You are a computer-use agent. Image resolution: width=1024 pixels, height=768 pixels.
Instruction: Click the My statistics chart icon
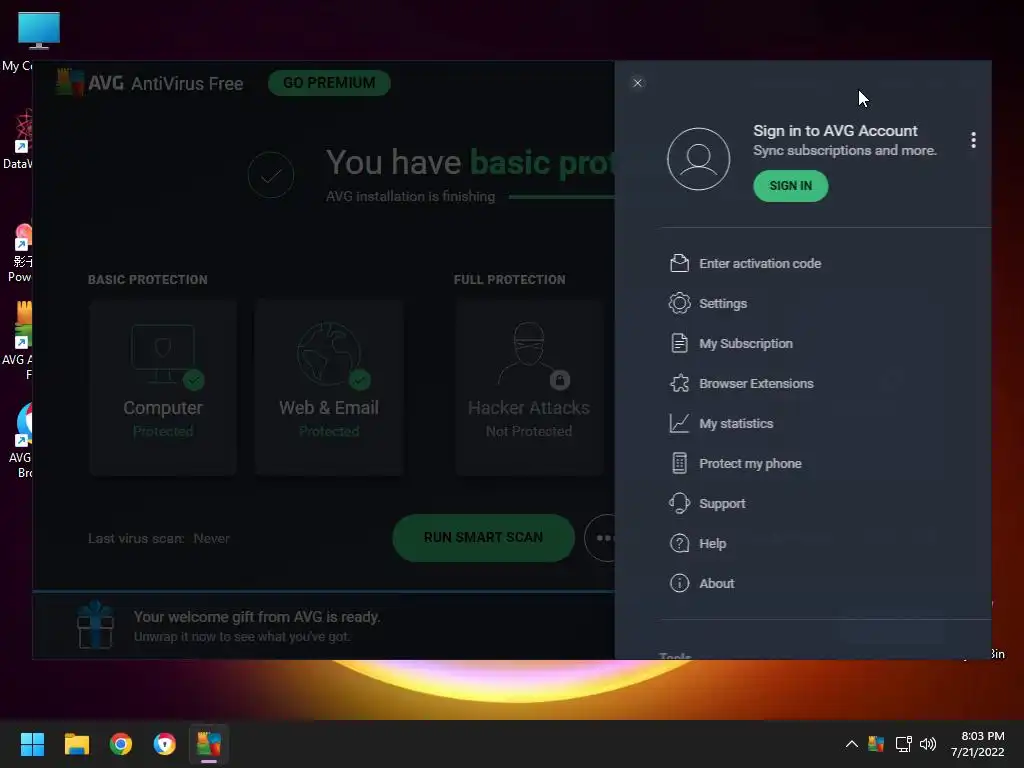coord(679,423)
